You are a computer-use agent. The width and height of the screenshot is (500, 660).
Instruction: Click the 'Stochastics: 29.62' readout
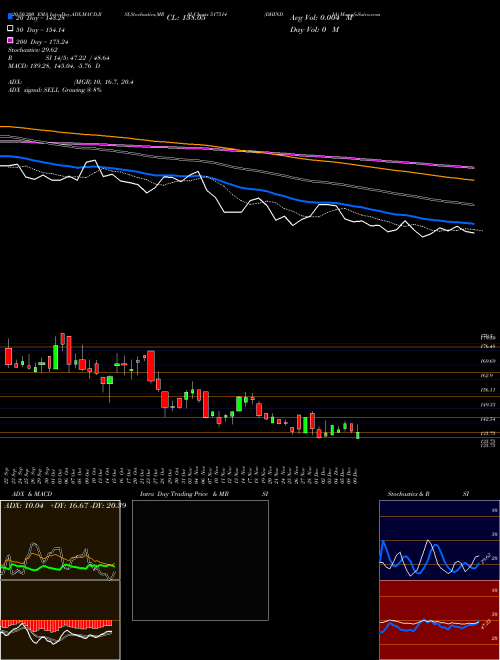tap(32, 50)
